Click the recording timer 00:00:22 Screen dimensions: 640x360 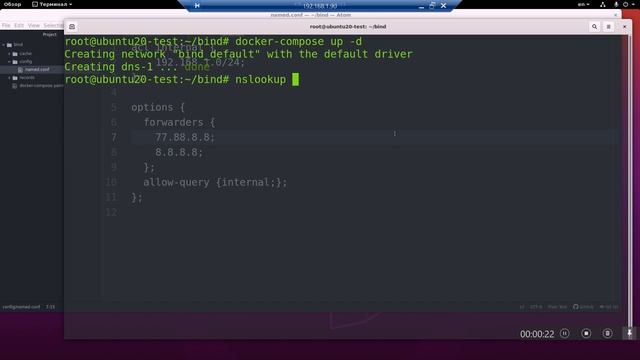537,334
